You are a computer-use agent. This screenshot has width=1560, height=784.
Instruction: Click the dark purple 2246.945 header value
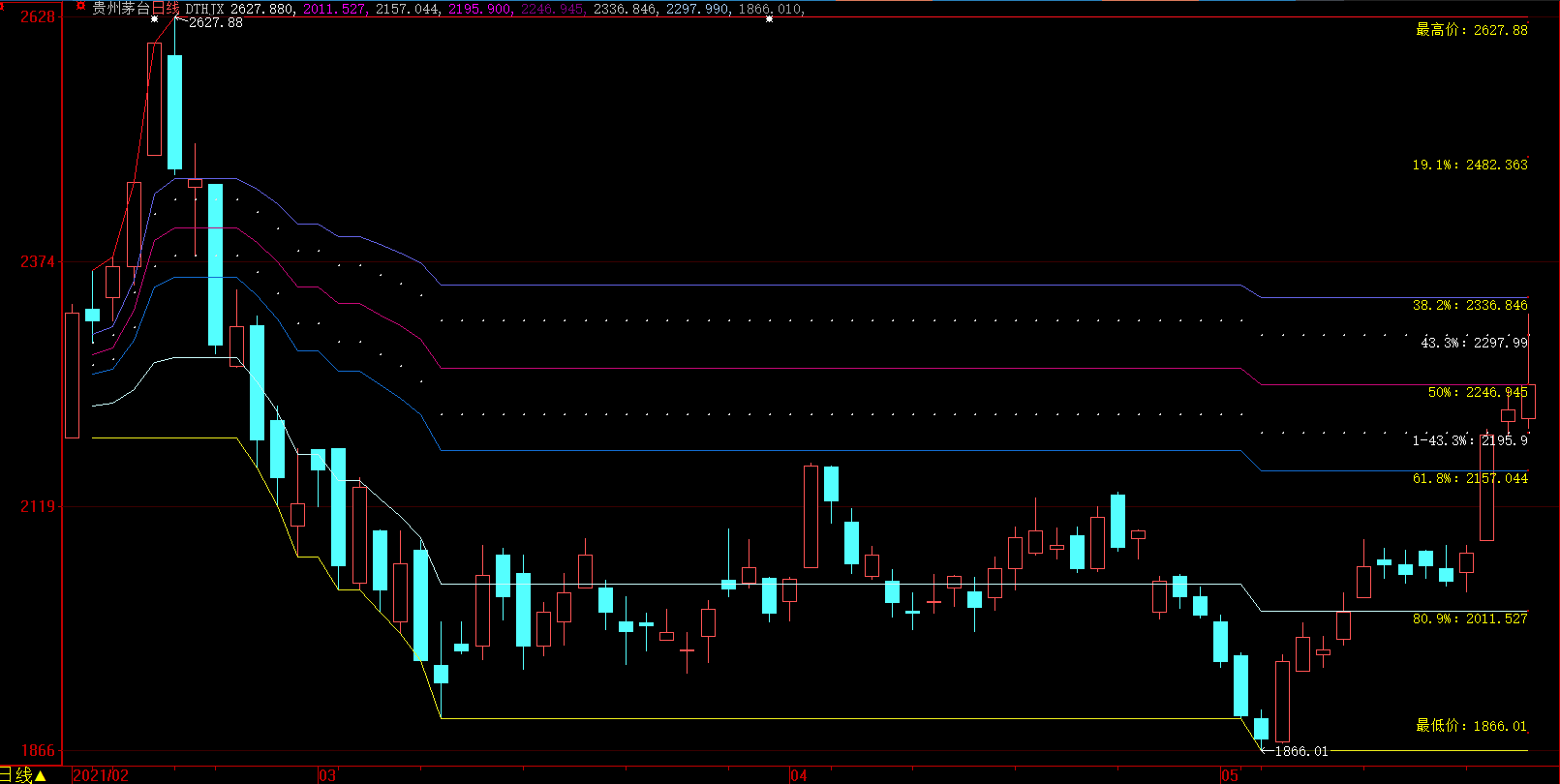553,9
